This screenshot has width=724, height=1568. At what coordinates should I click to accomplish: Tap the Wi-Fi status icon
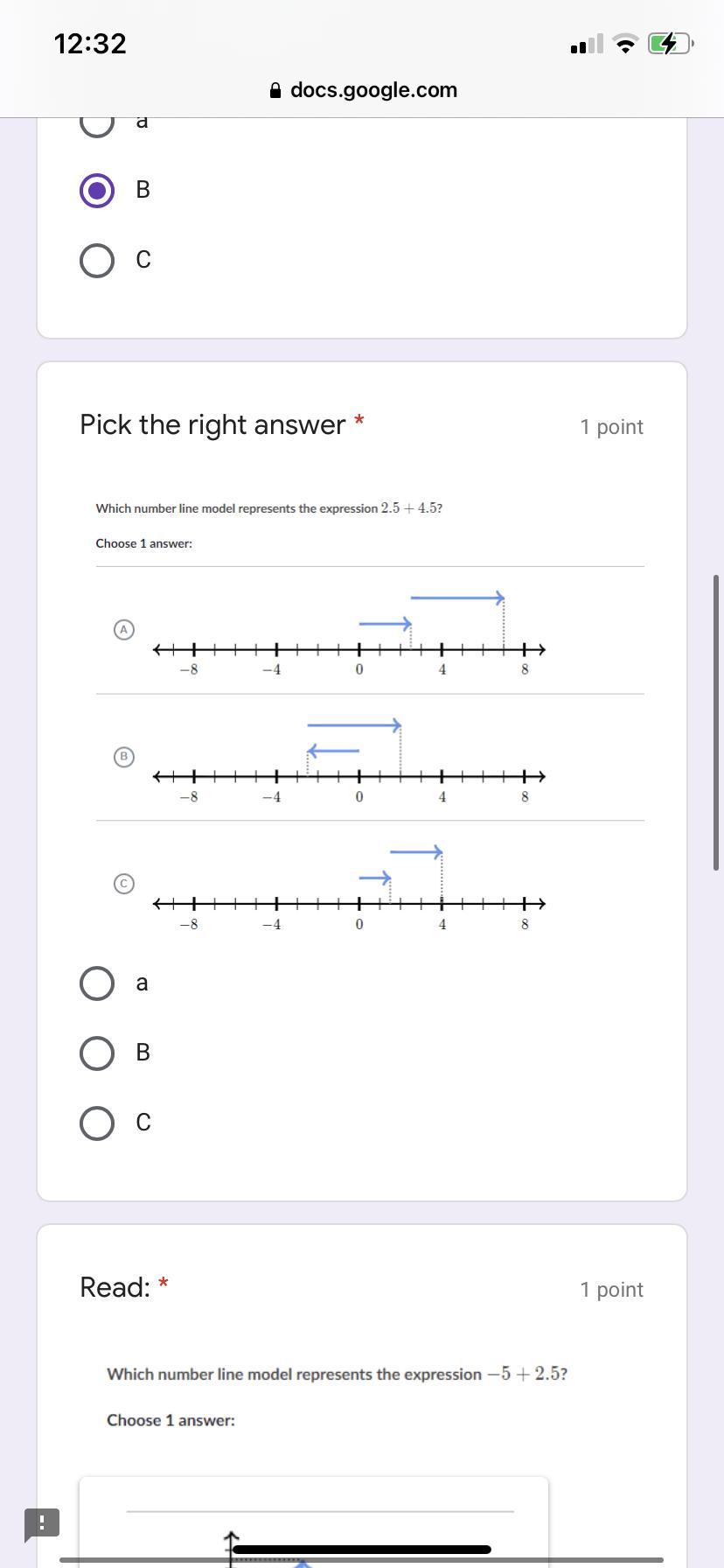[x=625, y=44]
